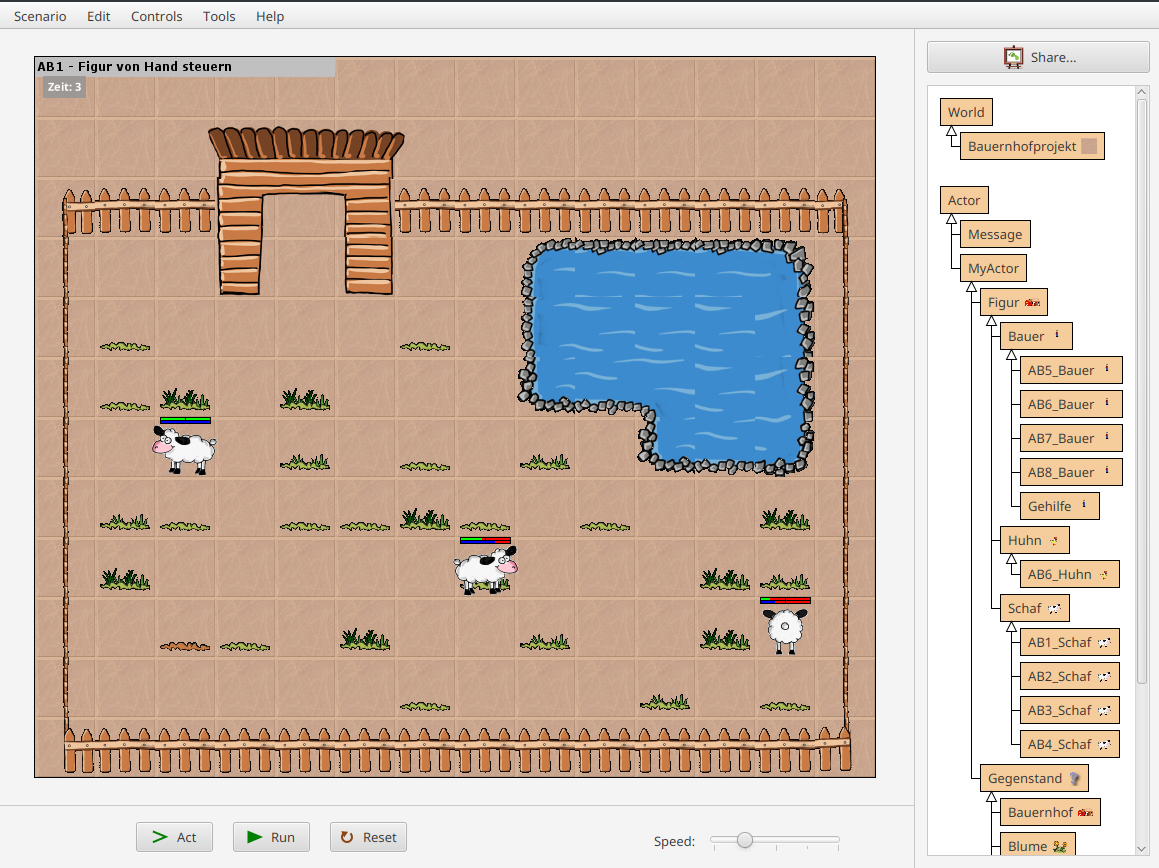Select the Schaf class
This screenshot has height=868, width=1159.
pos(1034,608)
